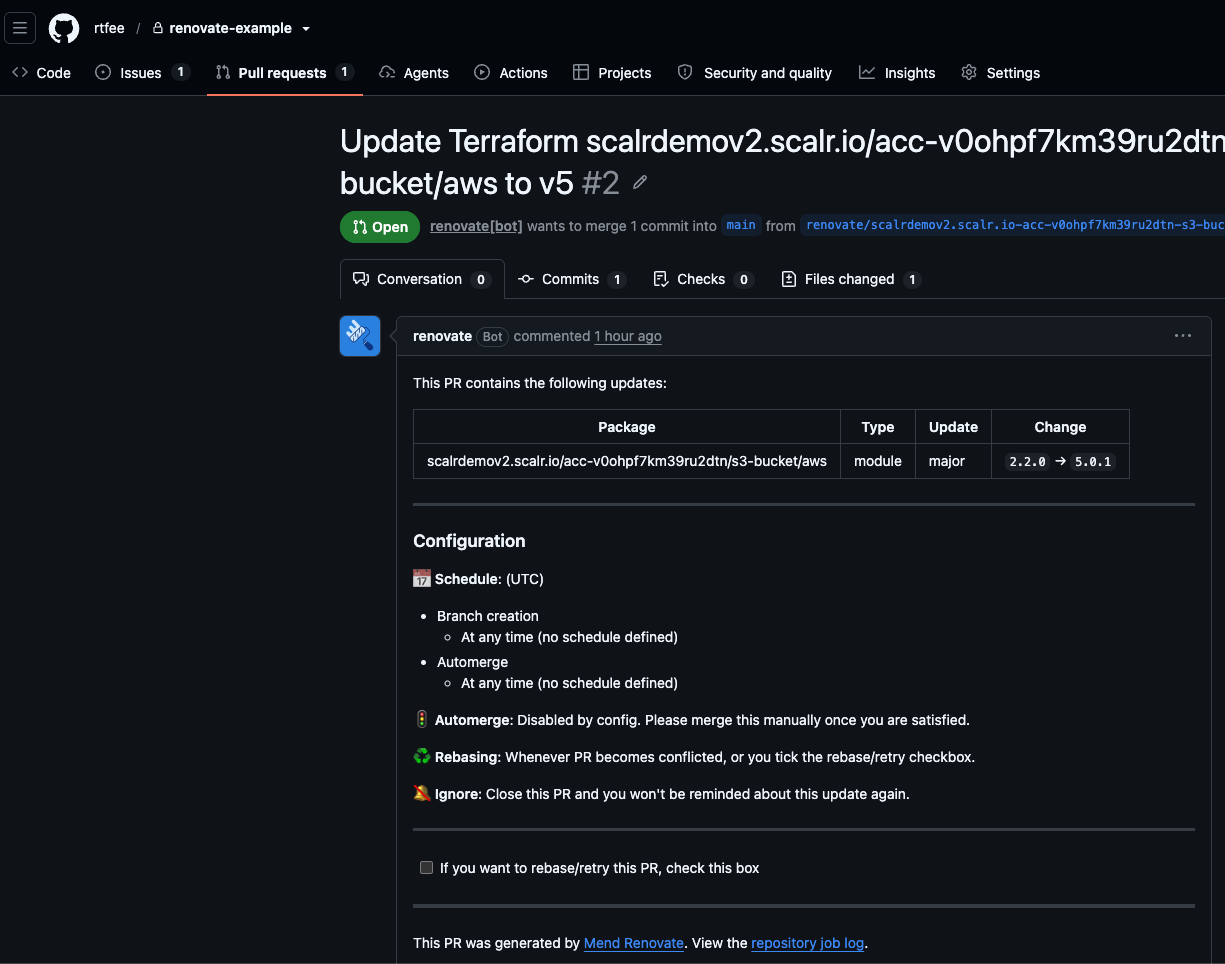Open the renovate bot avatar
The height and width of the screenshot is (964, 1225).
point(360,336)
